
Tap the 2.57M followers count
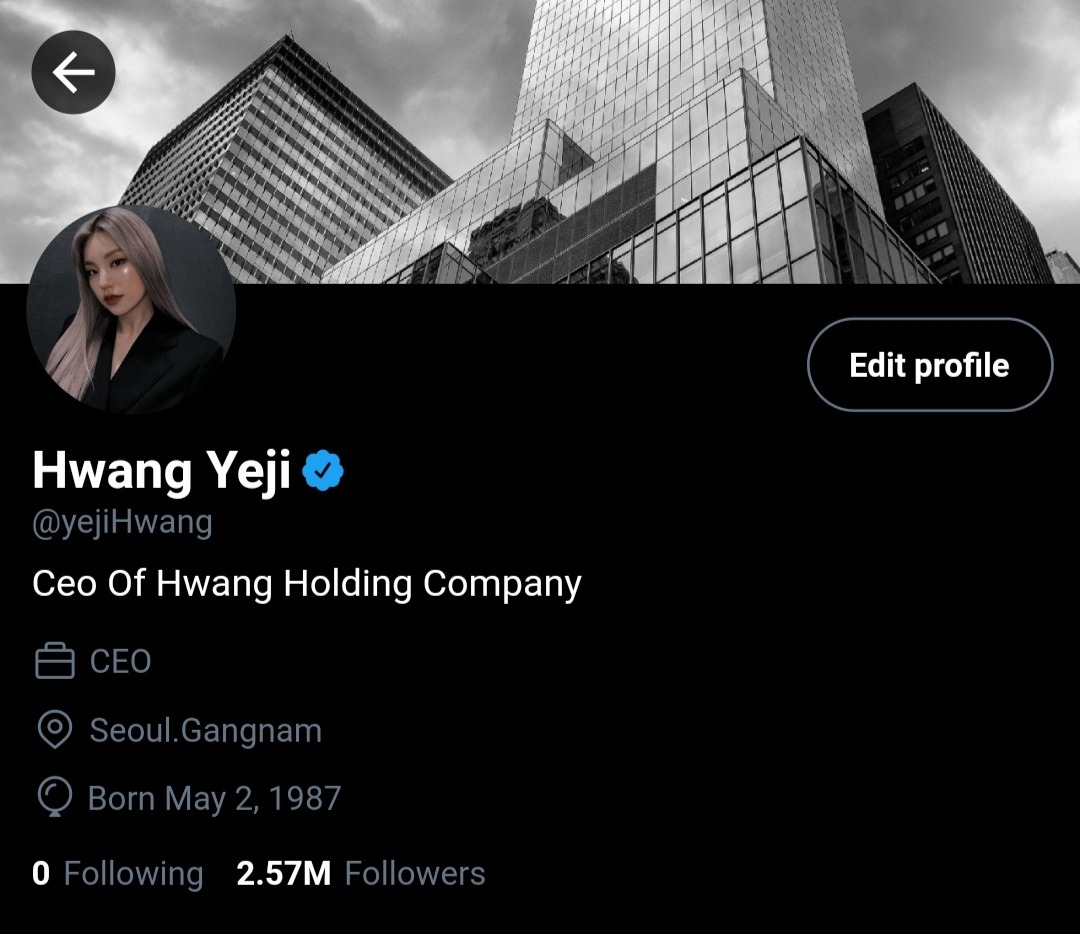pyautogui.click(x=283, y=873)
